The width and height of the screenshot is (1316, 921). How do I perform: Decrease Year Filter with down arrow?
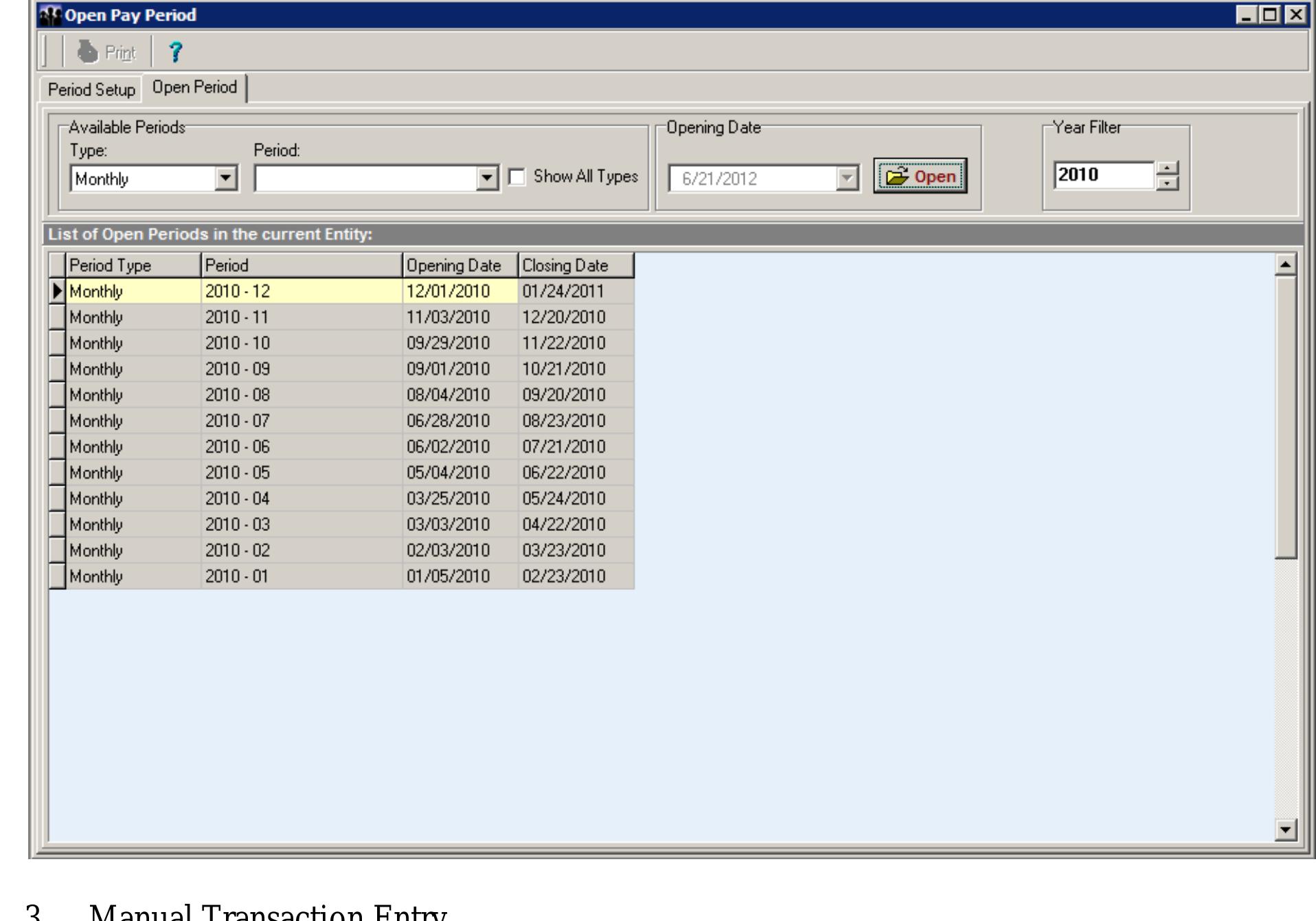[x=1167, y=183]
